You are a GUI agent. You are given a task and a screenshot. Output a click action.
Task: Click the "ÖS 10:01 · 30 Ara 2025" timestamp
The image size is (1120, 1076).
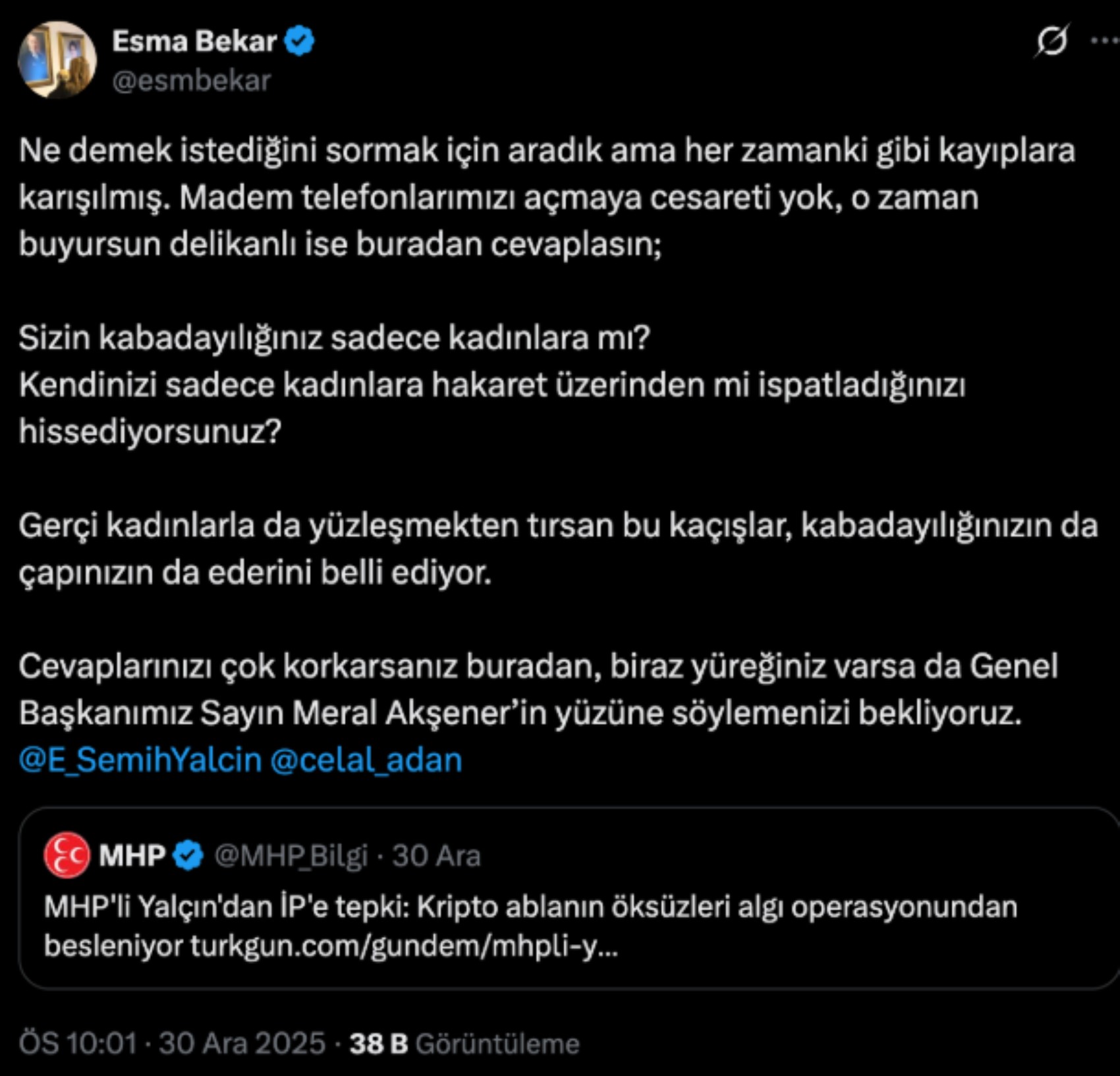coord(172,1044)
